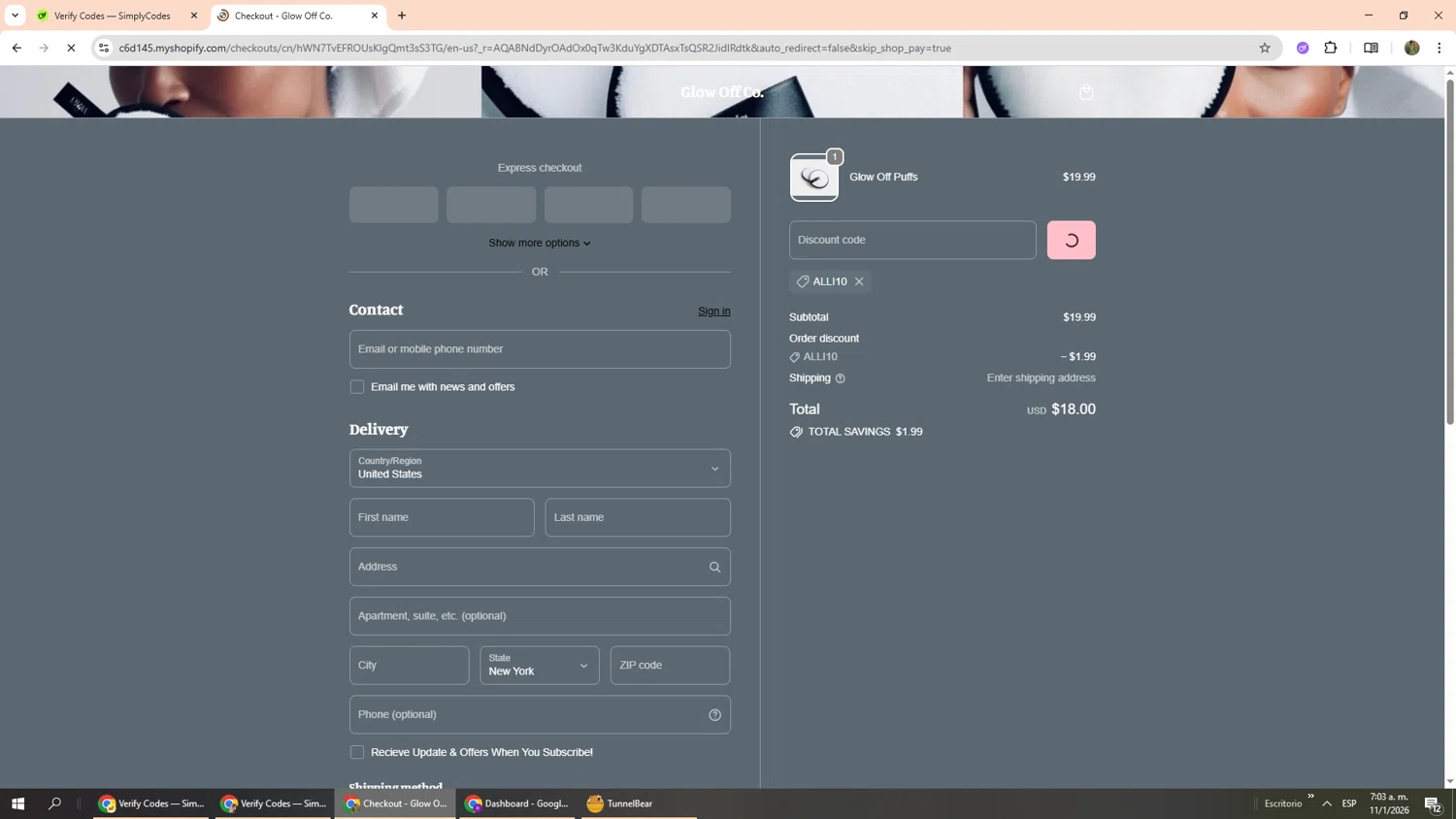This screenshot has height=819, width=1456.
Task: Click last express checkout button
Action: pyautogui.click(x=686, y=205)
